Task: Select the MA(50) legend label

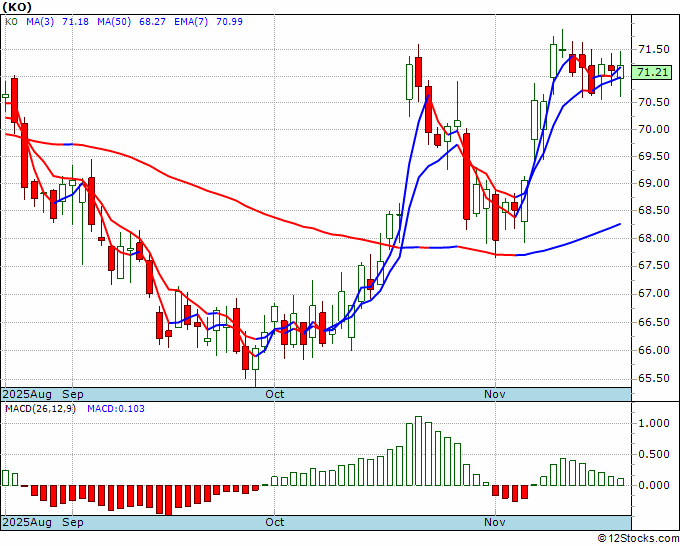Action: point(114,22)
